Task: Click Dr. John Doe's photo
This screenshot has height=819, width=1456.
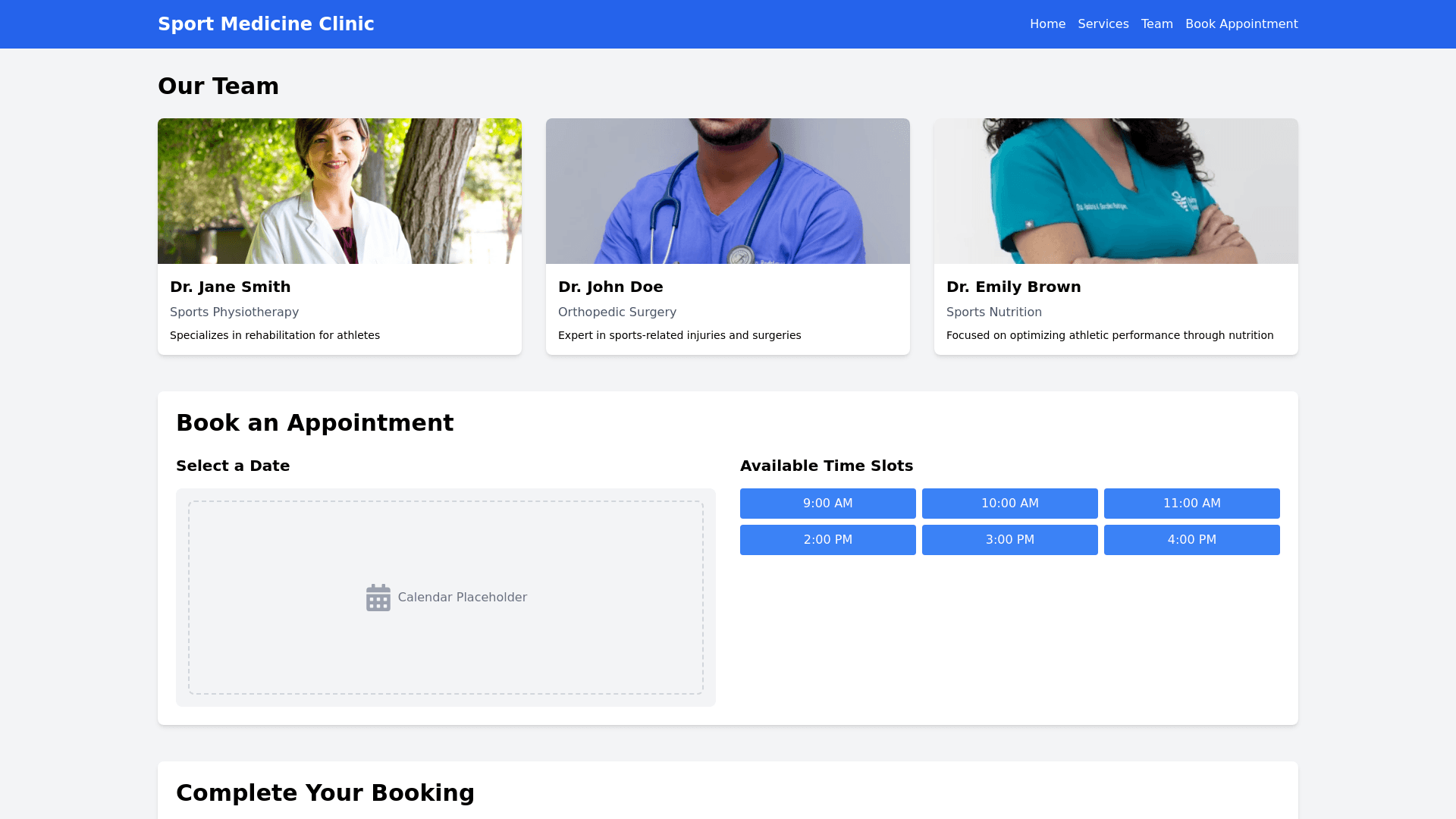Action: [727, 191]
